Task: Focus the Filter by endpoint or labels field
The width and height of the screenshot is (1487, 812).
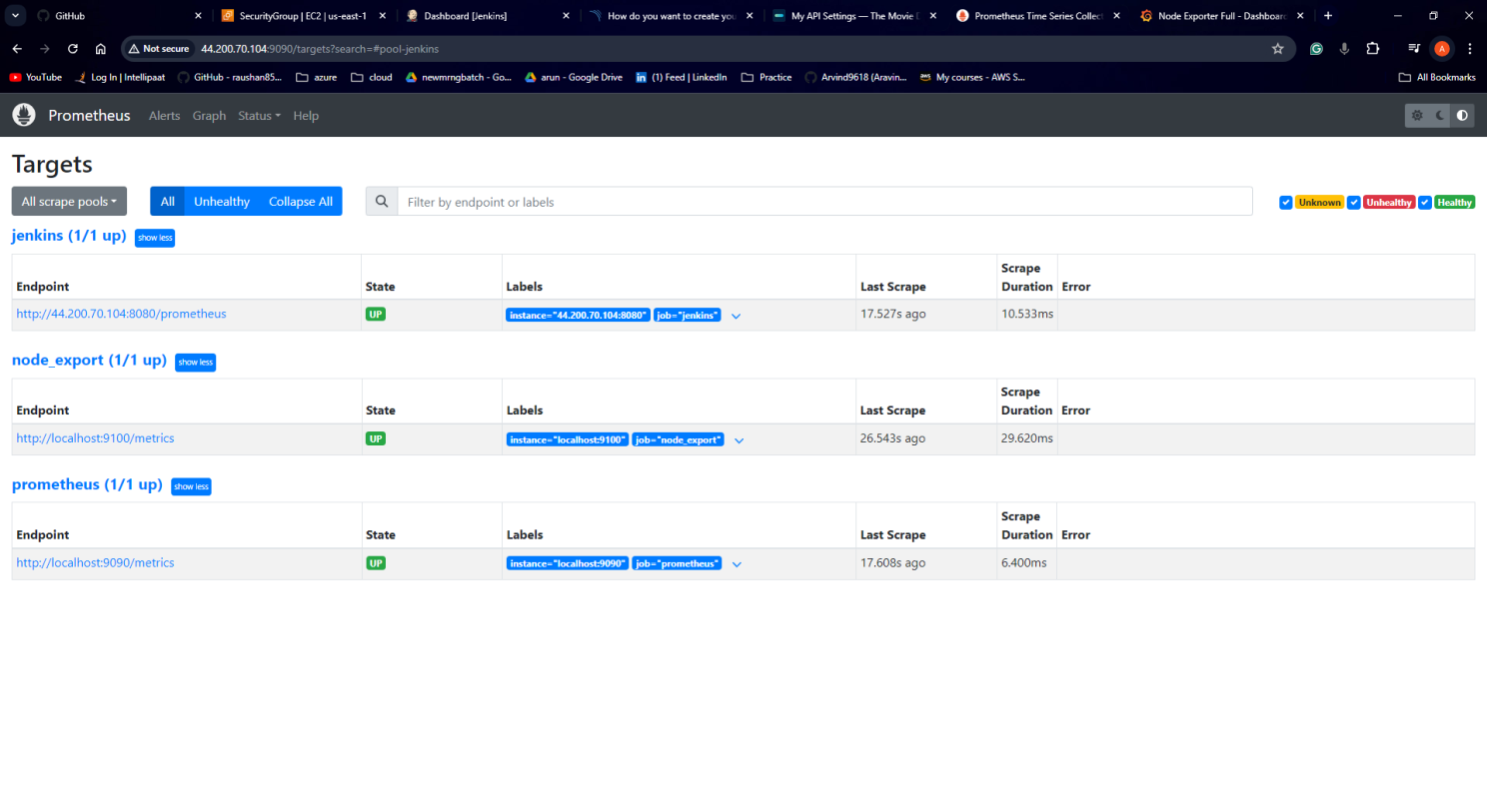Action: pos(823,202)
